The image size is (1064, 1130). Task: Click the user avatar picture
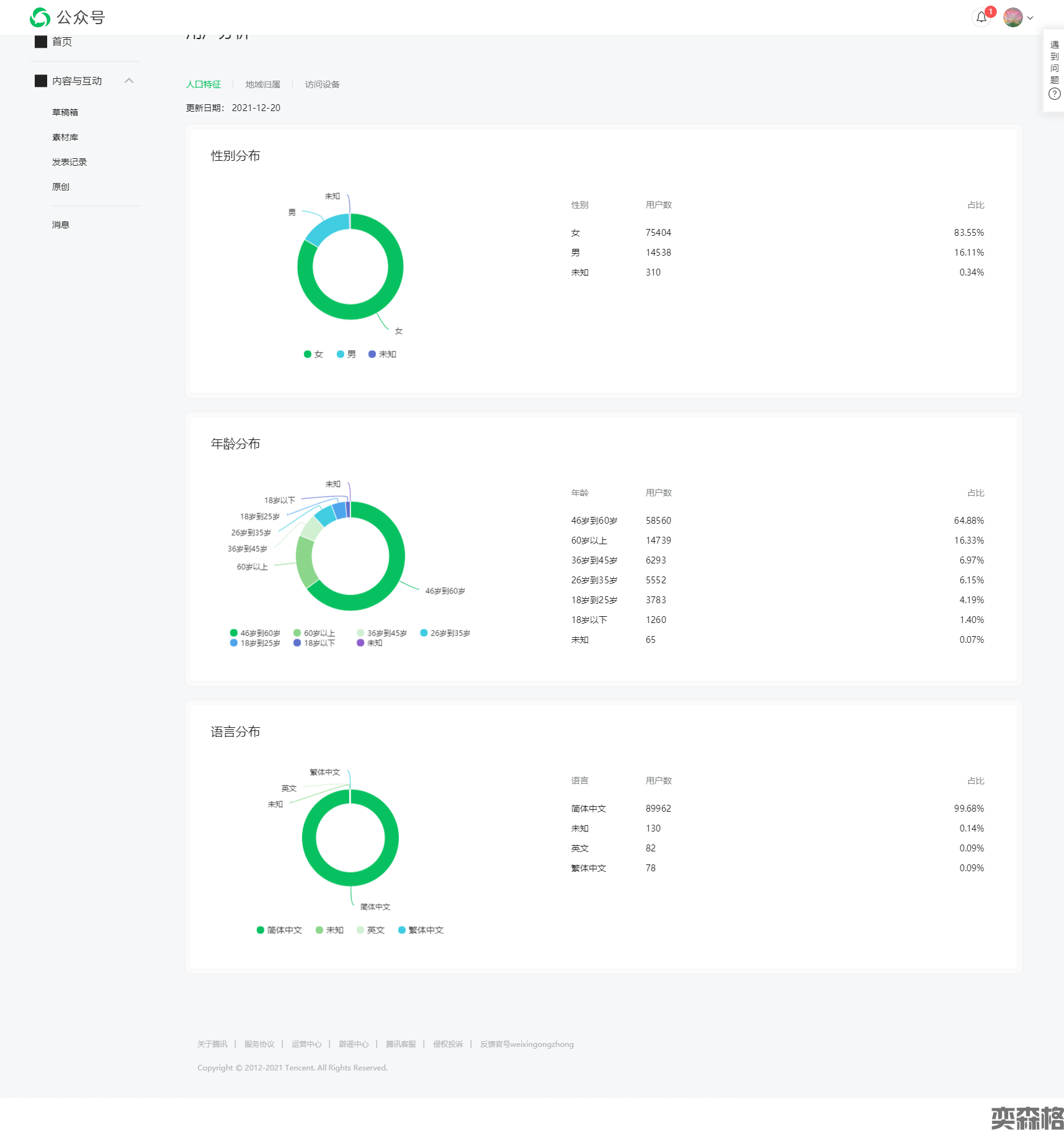pos(1013,17)
